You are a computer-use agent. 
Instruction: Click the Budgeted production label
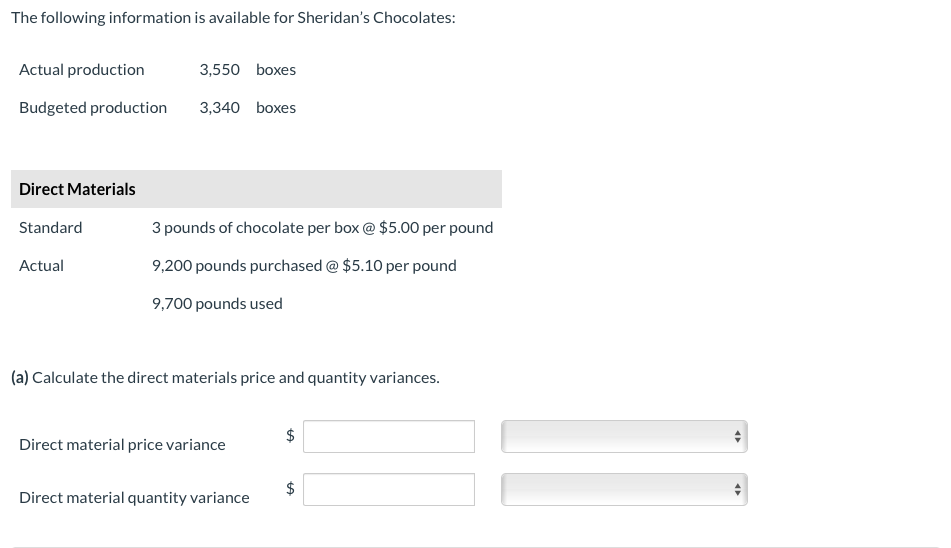pos(93,108)
